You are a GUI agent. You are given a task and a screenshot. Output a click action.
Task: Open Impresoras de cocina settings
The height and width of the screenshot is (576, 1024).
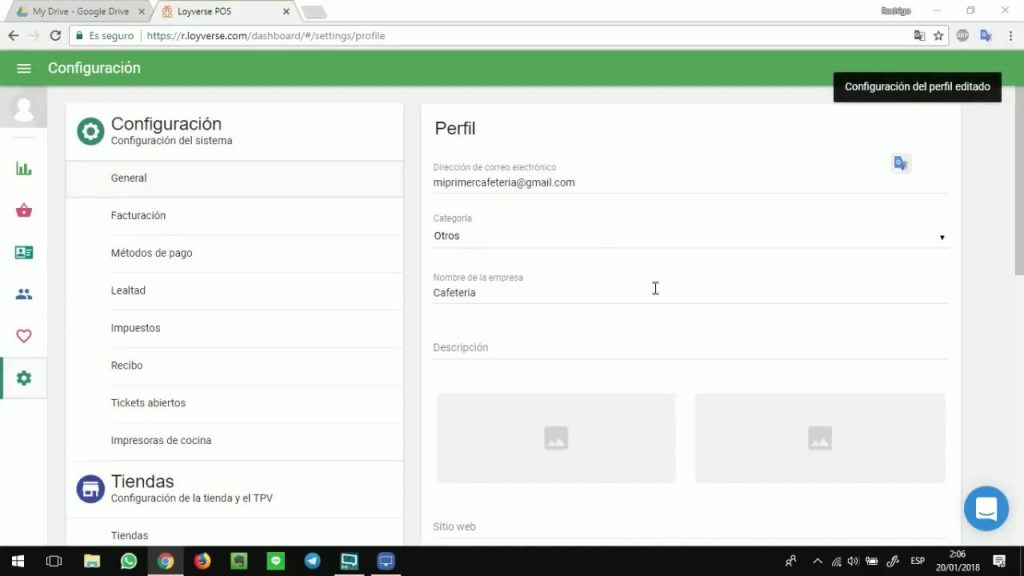point(160,440)
